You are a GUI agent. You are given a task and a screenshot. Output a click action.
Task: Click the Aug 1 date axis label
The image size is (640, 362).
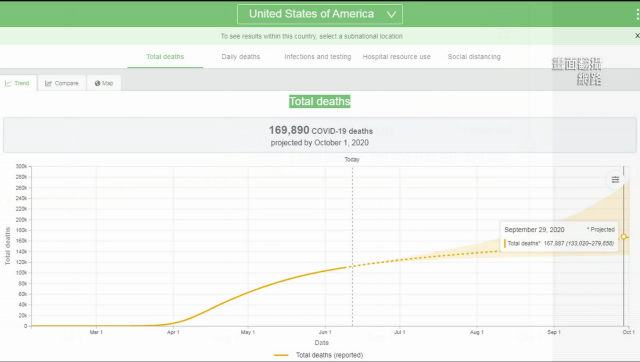coord(477,333)
